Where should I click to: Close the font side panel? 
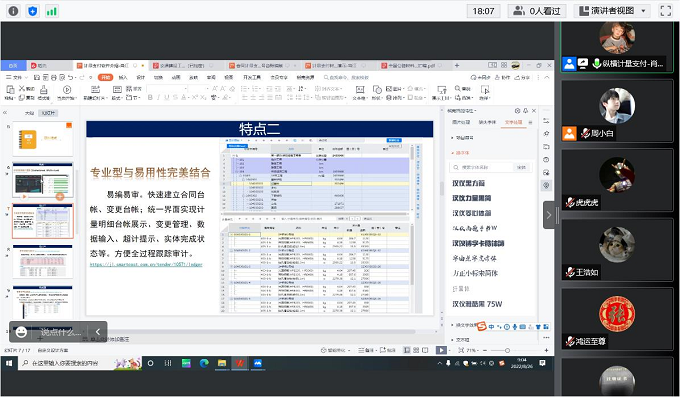534,111
